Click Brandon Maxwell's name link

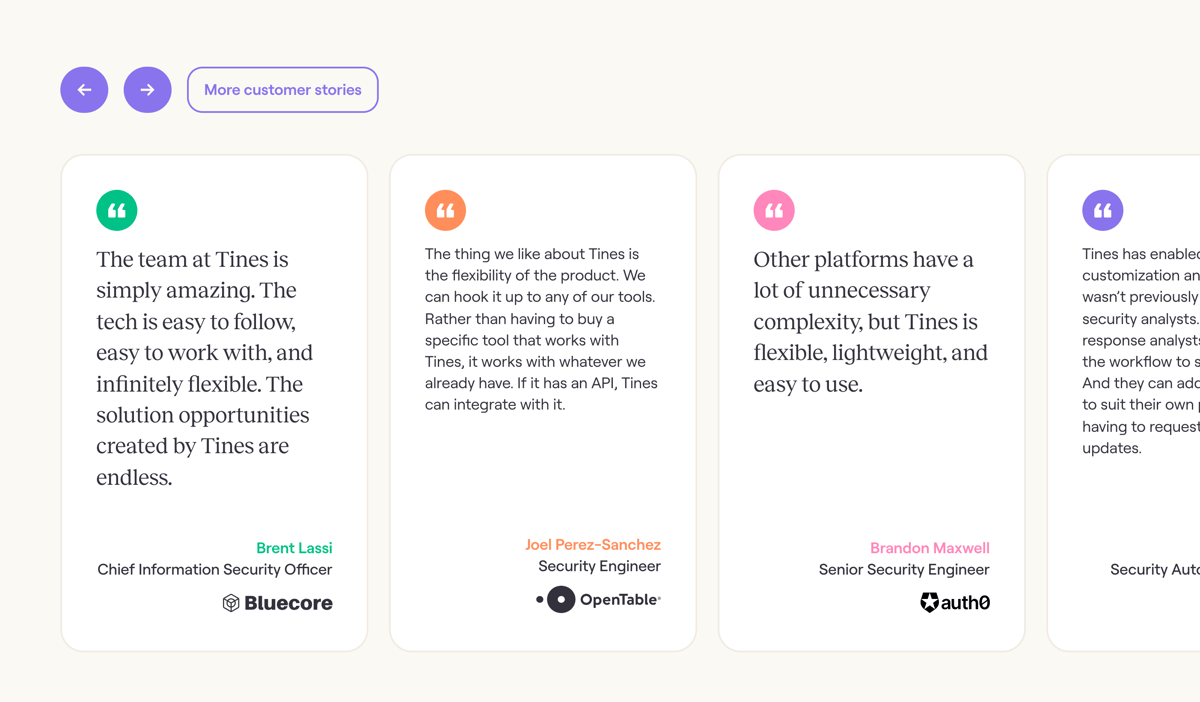929,547
